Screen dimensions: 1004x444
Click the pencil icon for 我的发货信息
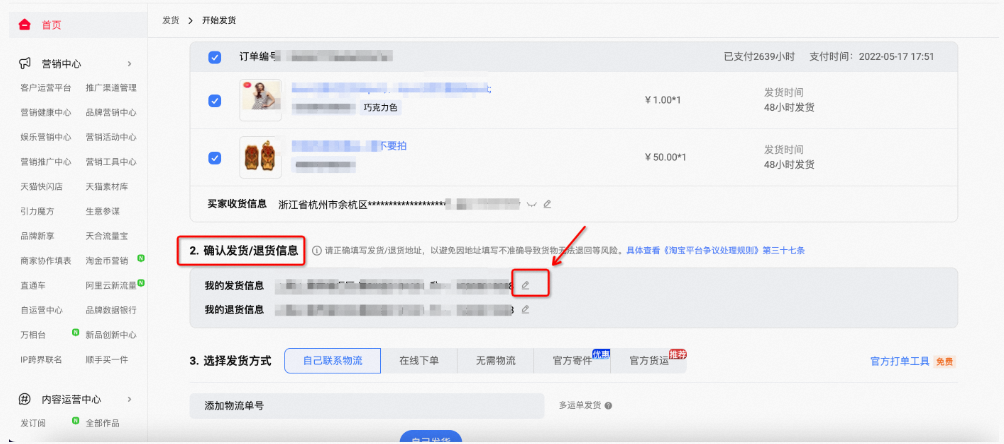click(x=526, y=286)
